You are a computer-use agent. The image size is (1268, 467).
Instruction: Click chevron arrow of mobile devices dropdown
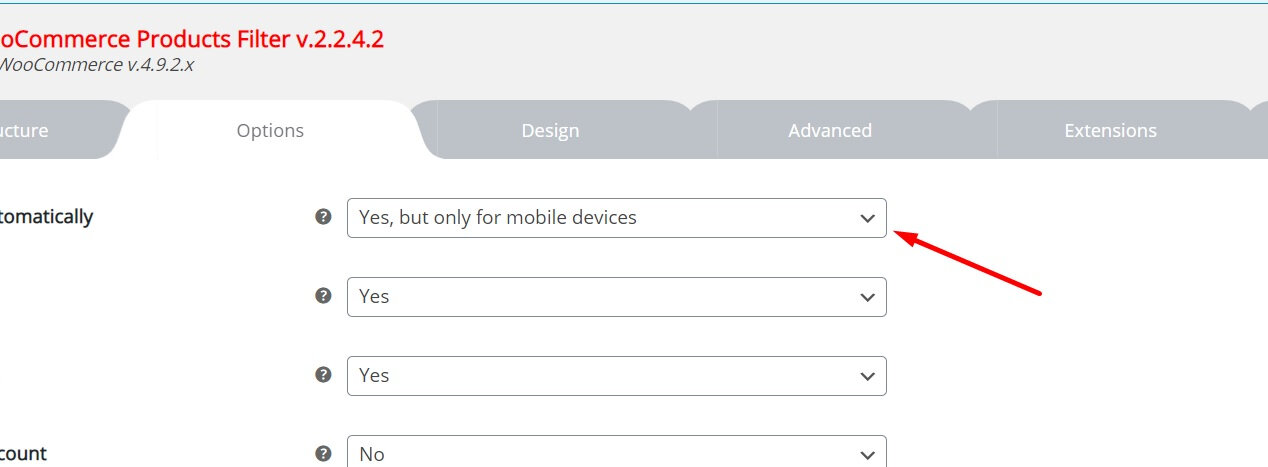[x=867, y=218]
